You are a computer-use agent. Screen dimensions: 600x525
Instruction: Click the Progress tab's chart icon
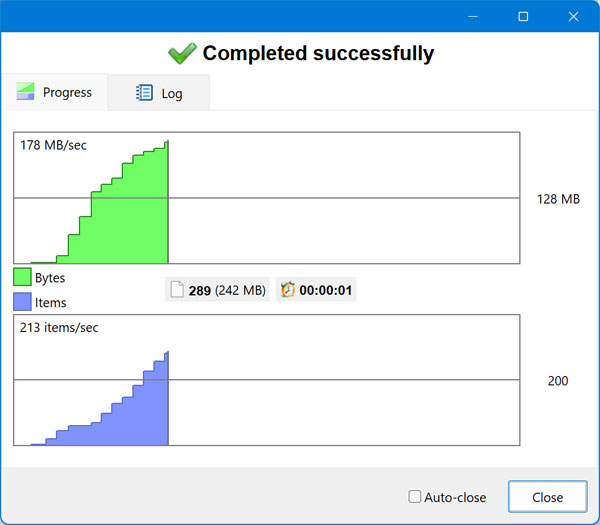[x=26, y=93]
